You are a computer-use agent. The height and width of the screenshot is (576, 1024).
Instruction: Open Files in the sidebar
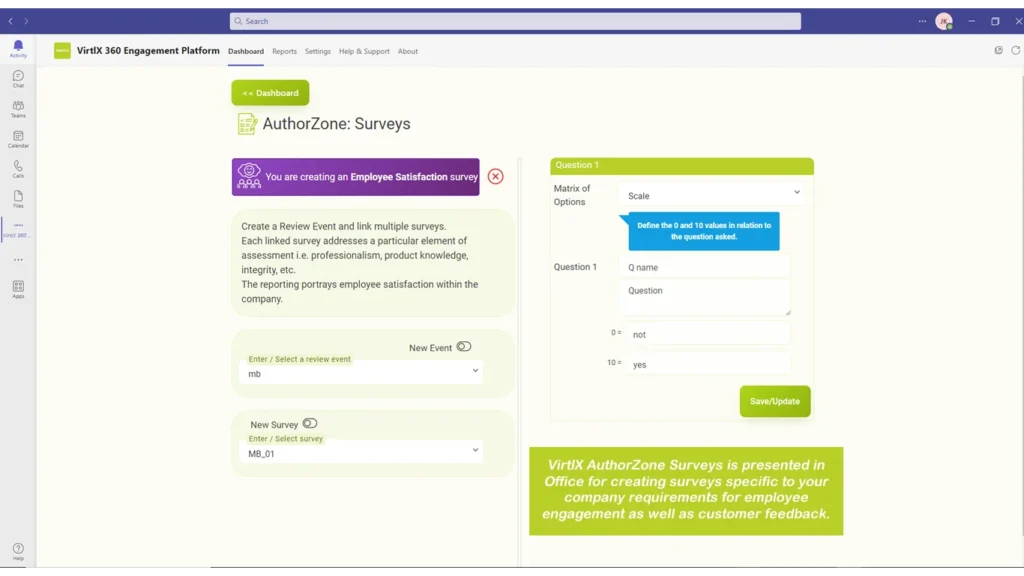pyautogui.click(x=18, y=199)
